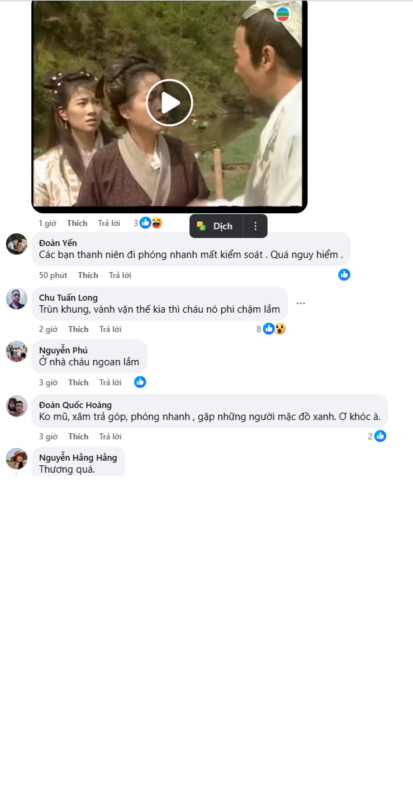View like reaction on Đoàn Yến's comment

[344, 275]
